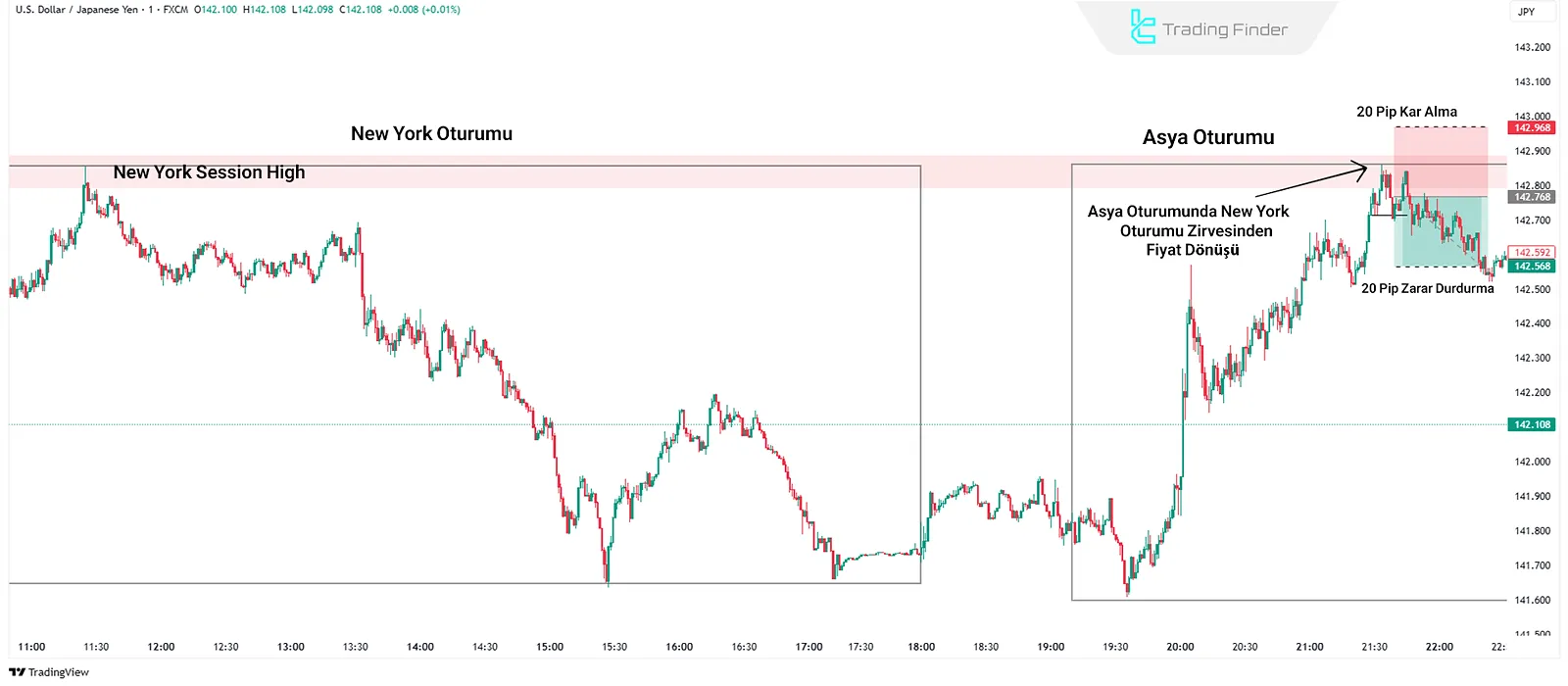Click the "20 Pip Kar Alma" label
The image size is (1568, 686).
pyautogui.click(x=1406, y=112)
